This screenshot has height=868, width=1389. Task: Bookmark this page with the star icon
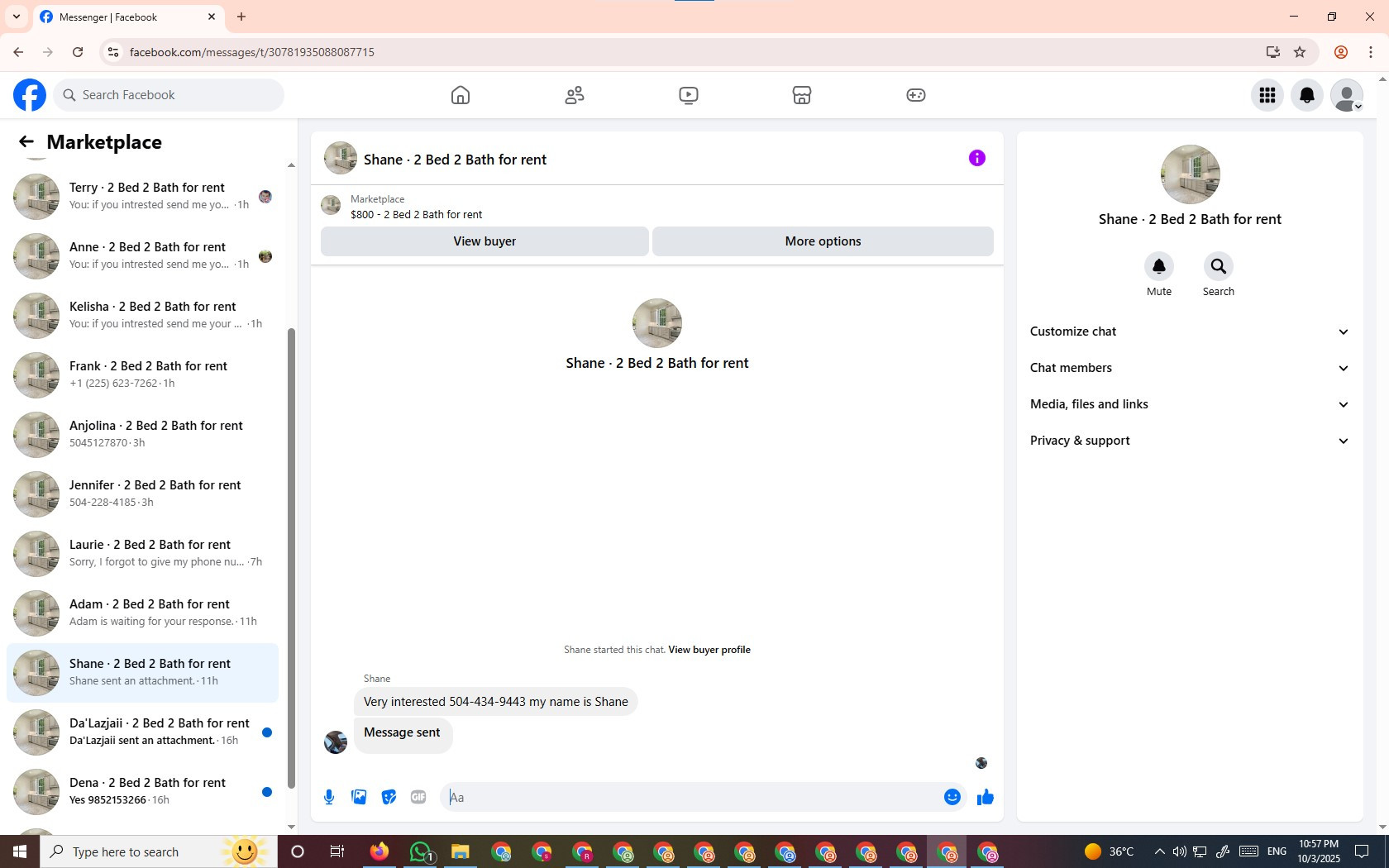(1300, 52)
